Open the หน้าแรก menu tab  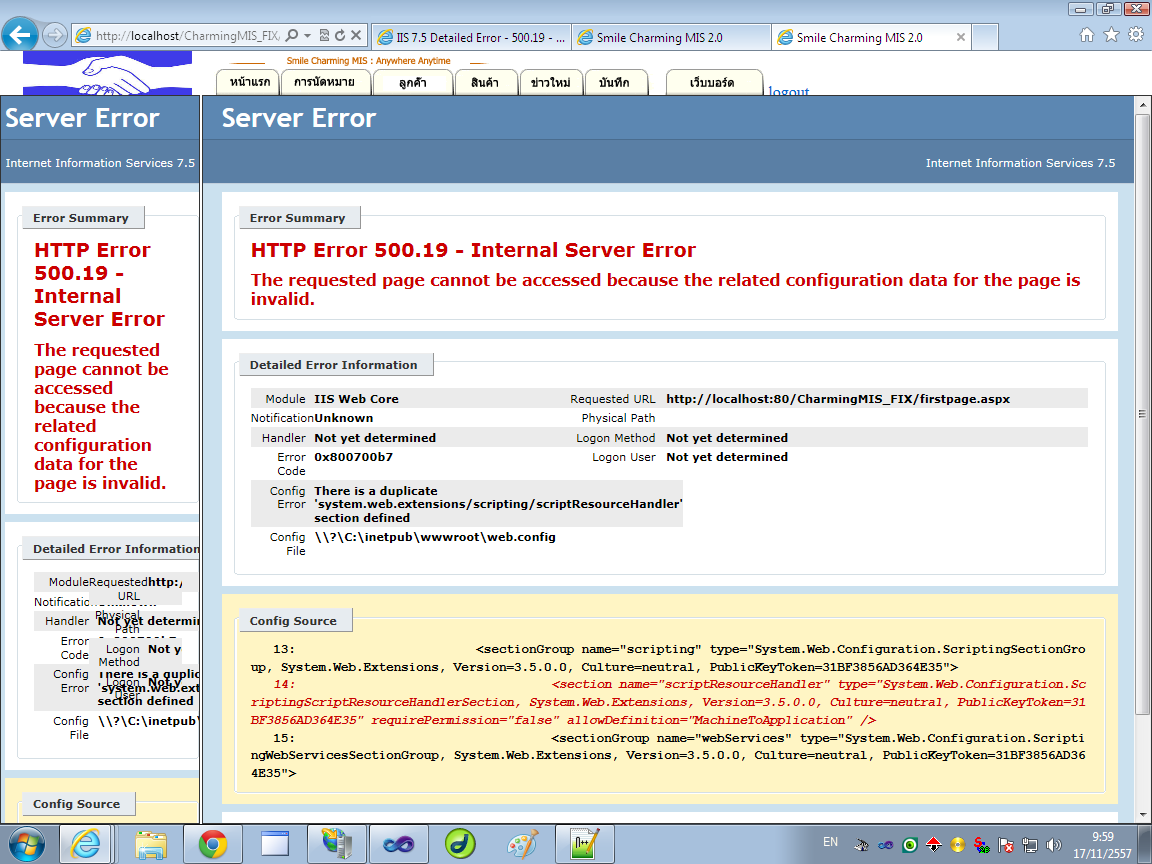pyautogui.click(x=250, y=82)
